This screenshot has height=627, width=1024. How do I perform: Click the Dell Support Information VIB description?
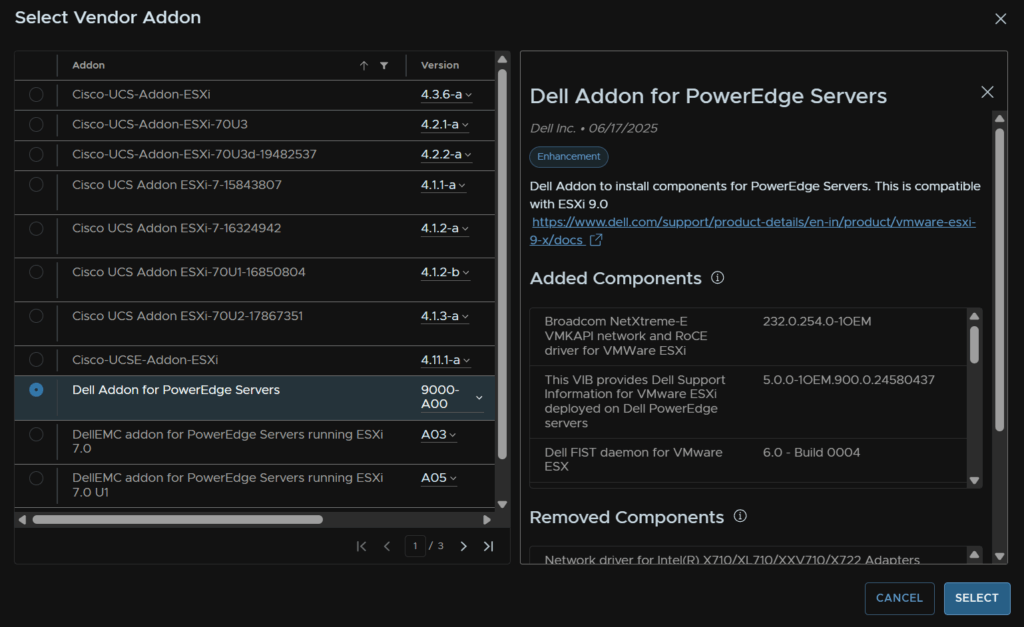point(635,401)
